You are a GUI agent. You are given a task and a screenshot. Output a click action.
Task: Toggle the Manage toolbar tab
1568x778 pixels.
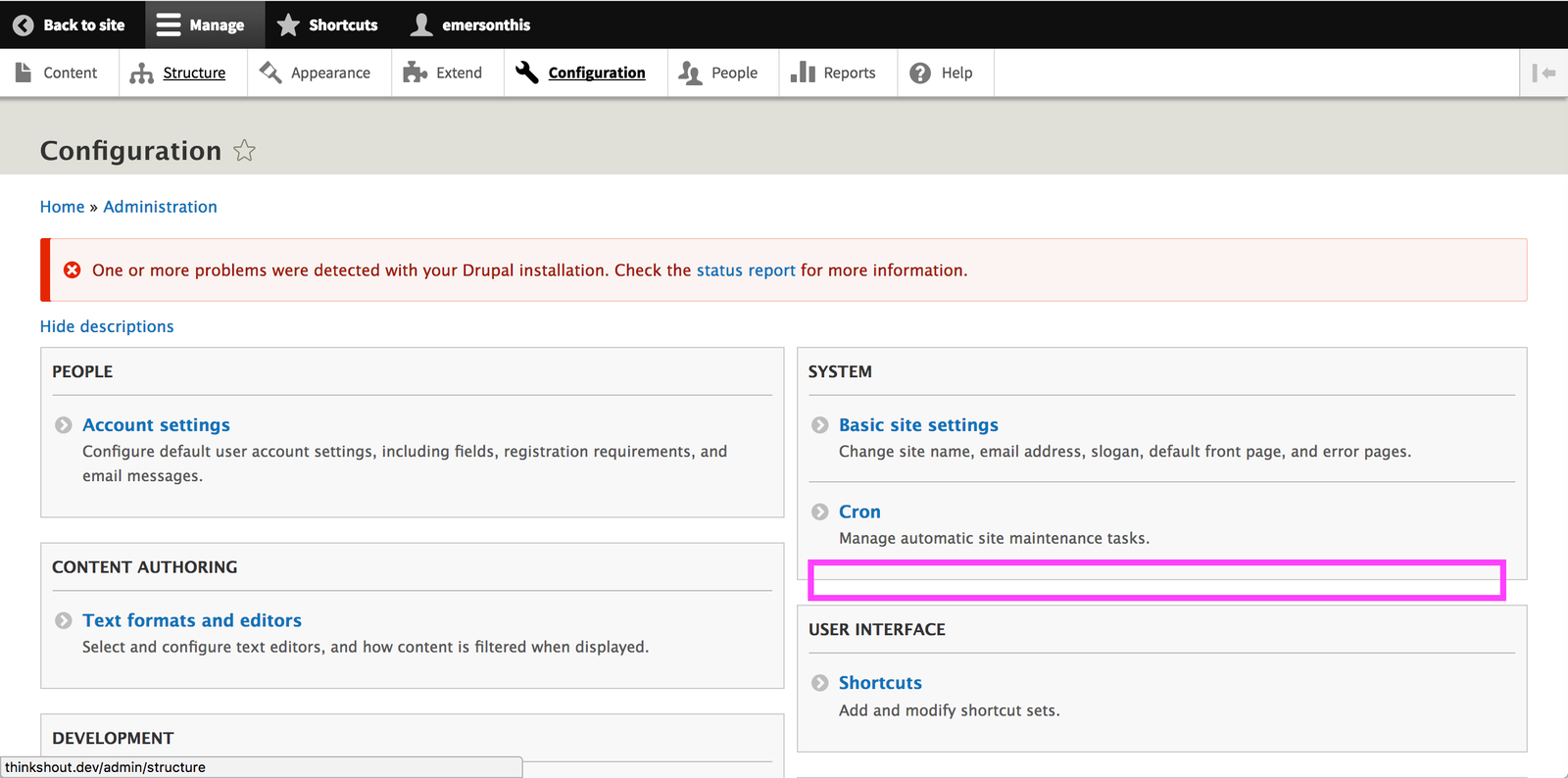[x=205, y=24]
